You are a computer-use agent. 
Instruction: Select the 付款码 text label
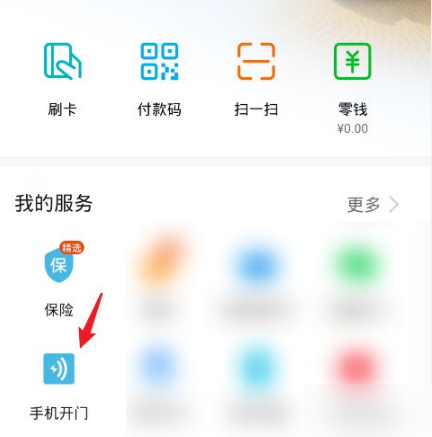pyautogui.click(x=159, y=109)
